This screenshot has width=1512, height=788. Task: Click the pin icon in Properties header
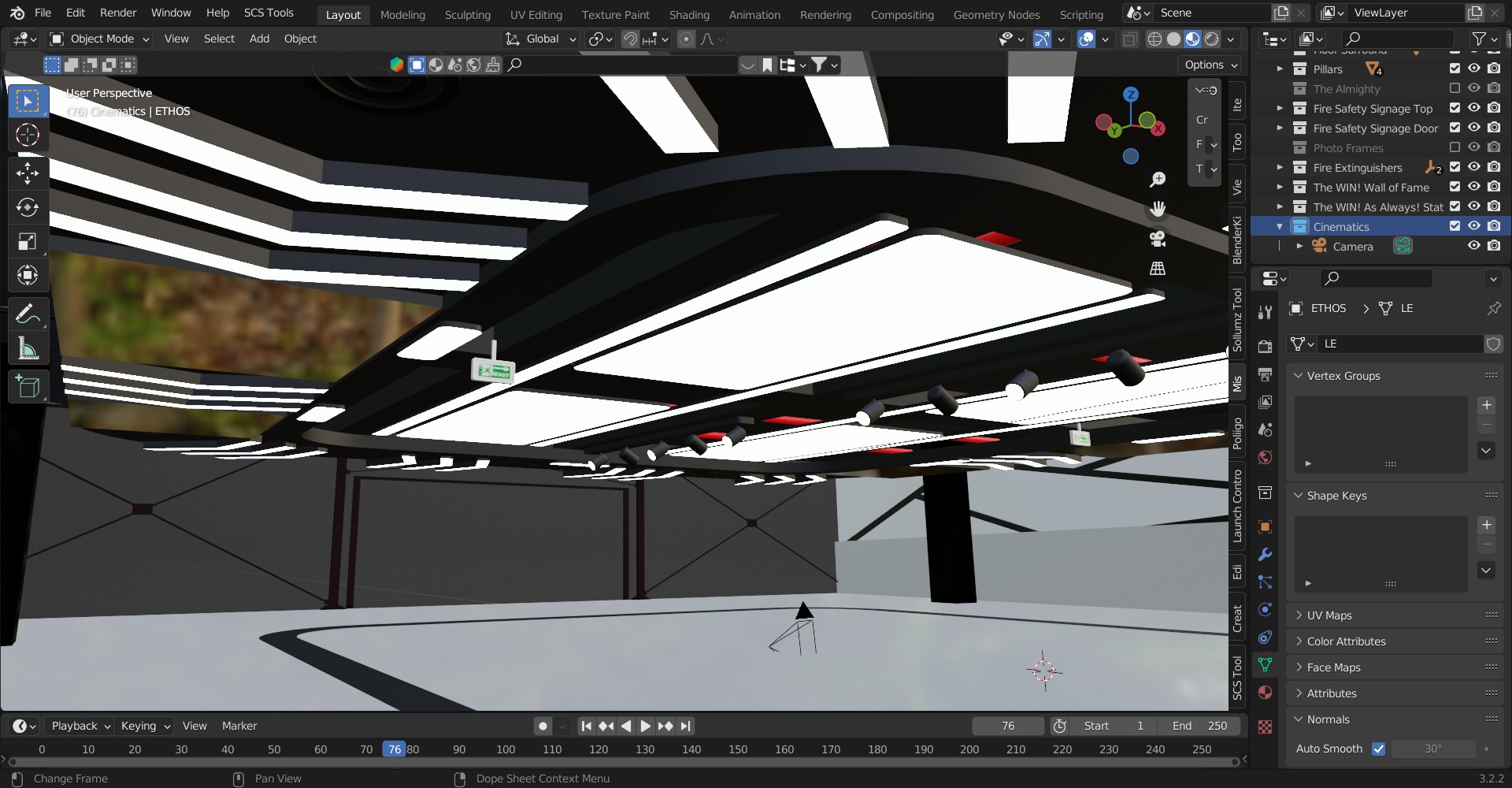click(1493, 308)
